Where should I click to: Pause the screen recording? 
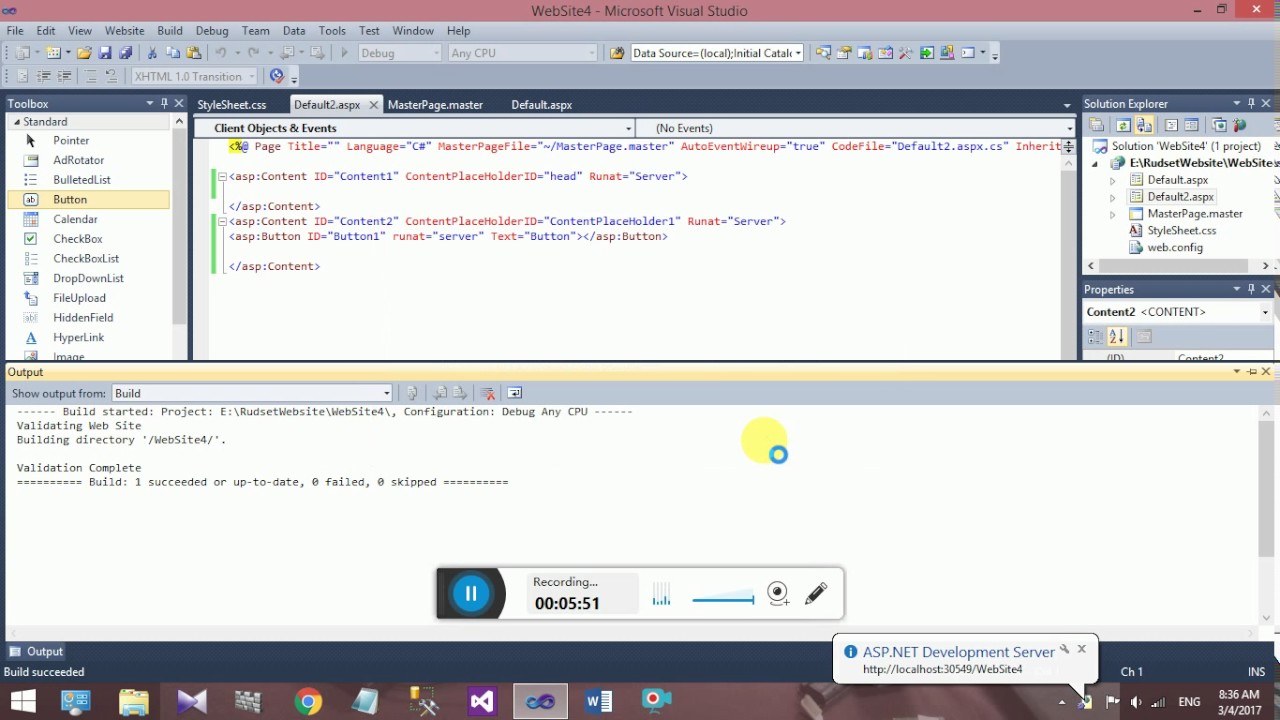[x=470, y=593]
